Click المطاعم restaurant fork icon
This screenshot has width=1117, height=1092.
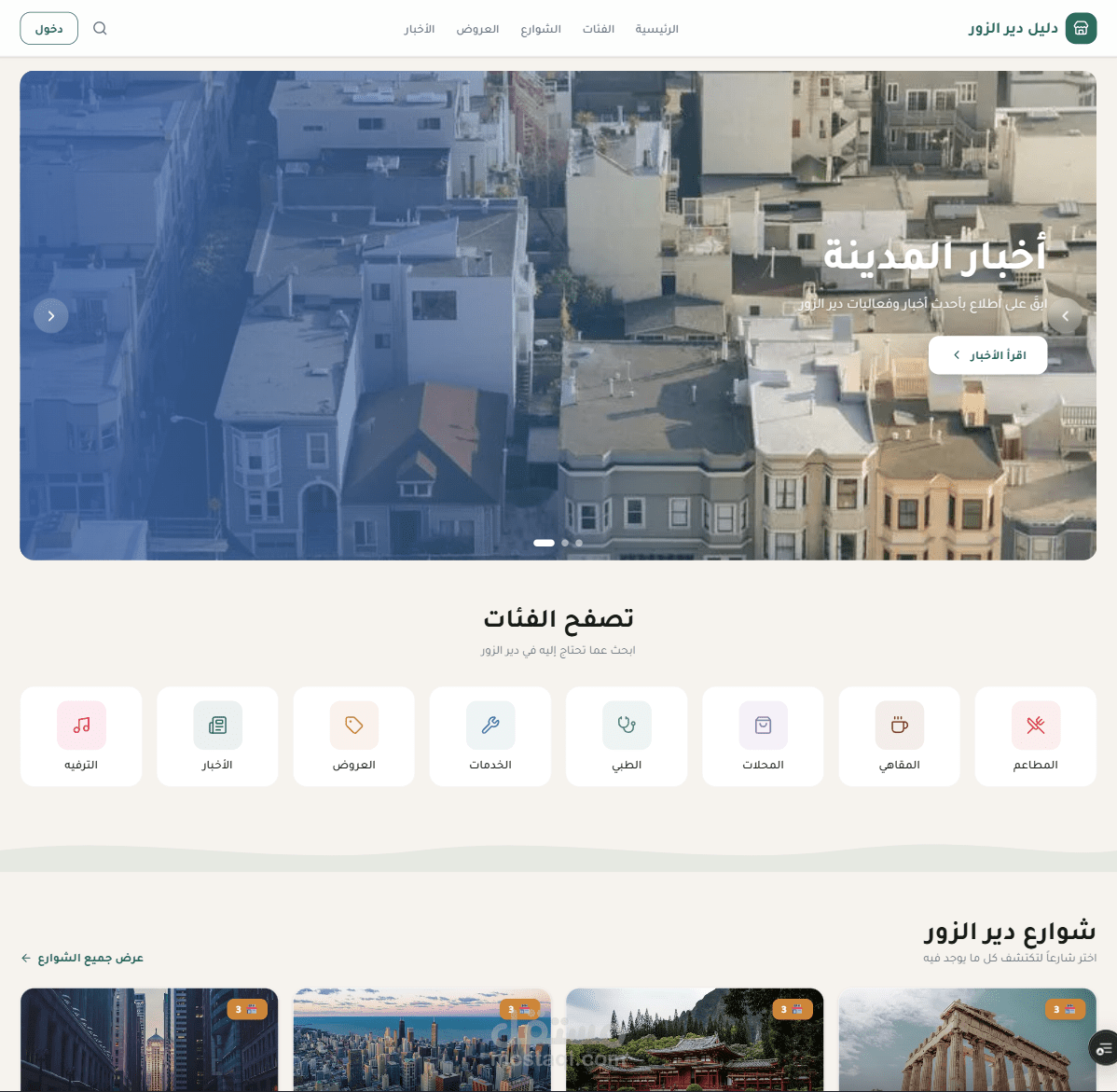[x=1036, y=726]
